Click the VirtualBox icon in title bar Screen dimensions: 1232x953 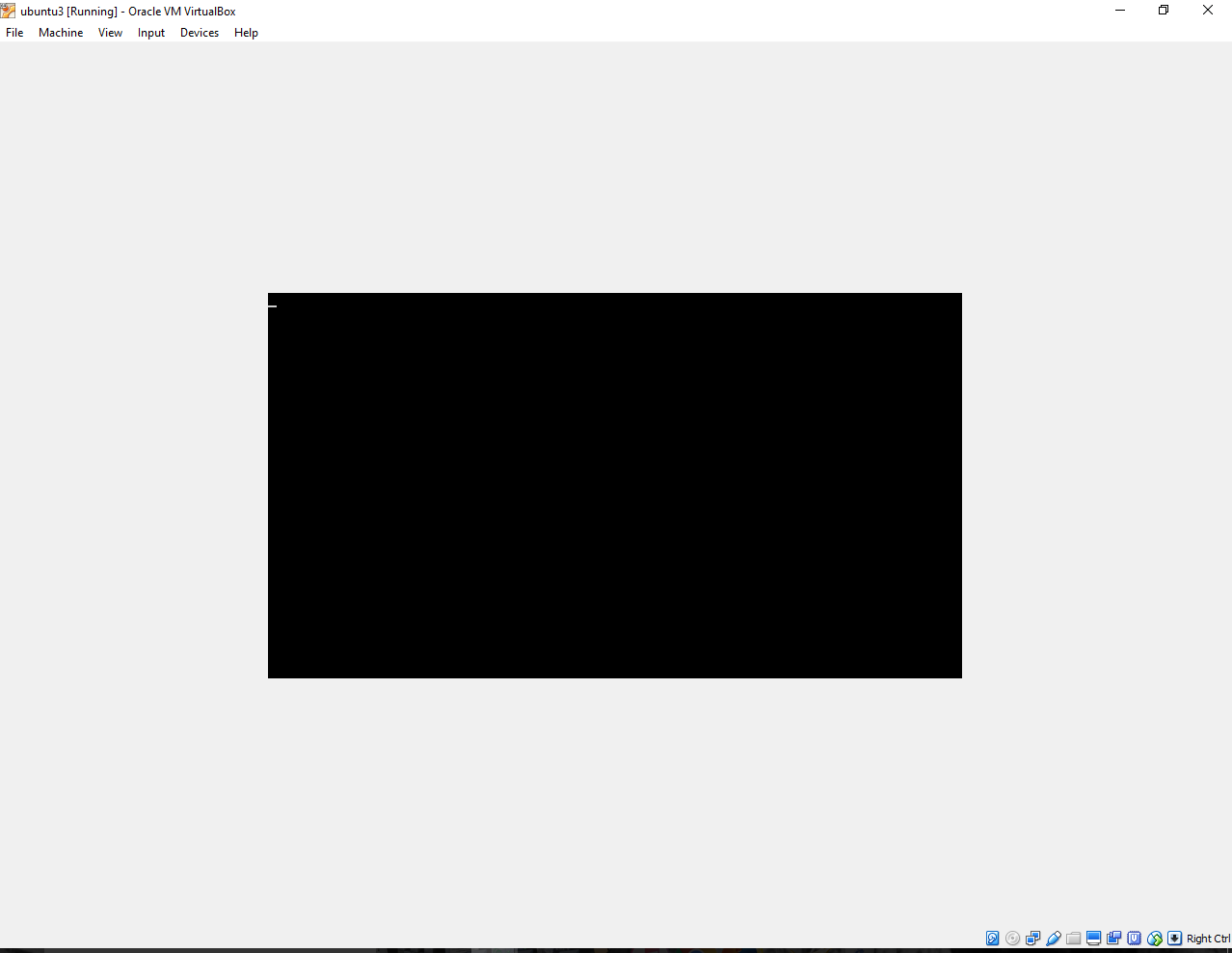pos(9,11)
